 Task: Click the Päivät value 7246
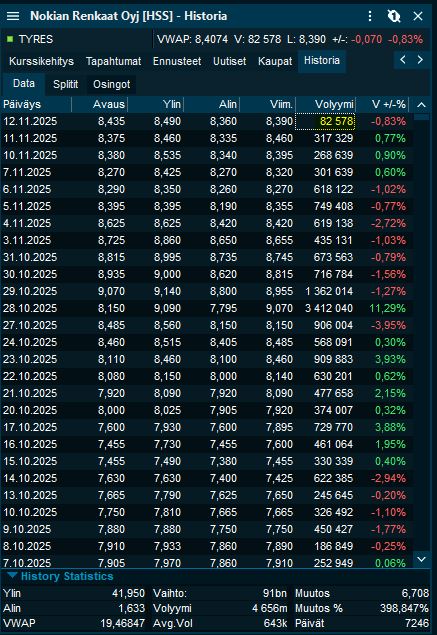tap(417, 624)
